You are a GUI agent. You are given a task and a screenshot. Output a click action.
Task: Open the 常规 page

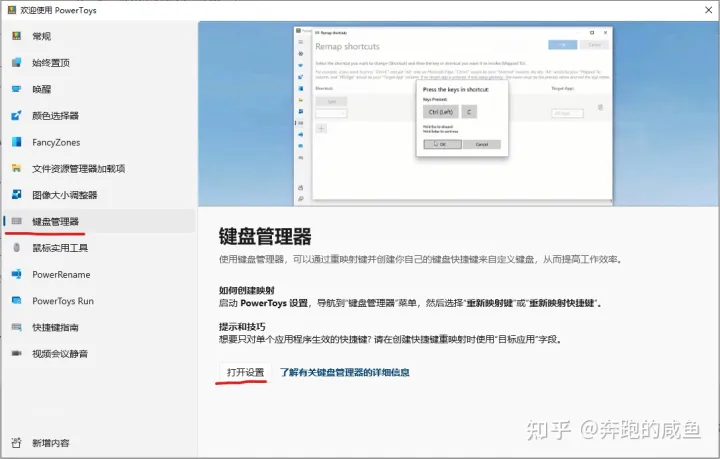click(x=99, y=36)
